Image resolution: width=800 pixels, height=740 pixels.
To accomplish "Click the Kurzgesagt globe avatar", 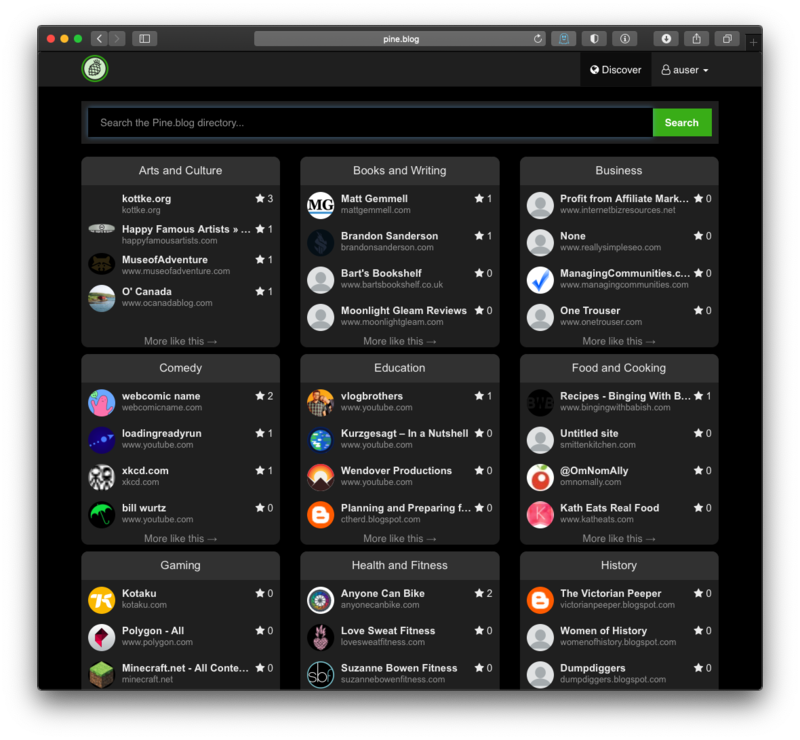I will pos(320,440).
